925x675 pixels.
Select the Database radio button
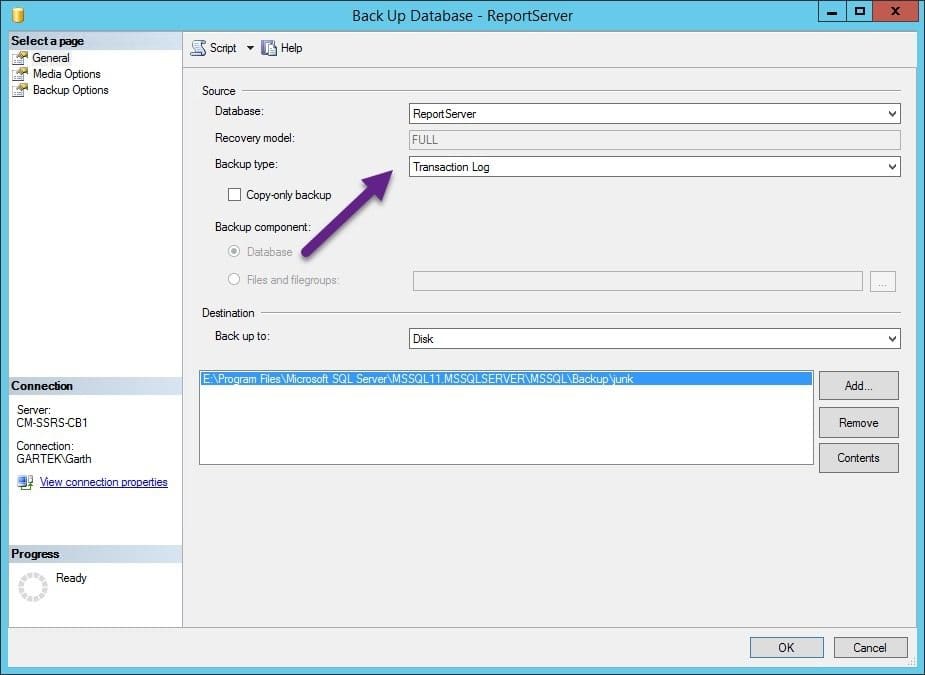[234, 251]
